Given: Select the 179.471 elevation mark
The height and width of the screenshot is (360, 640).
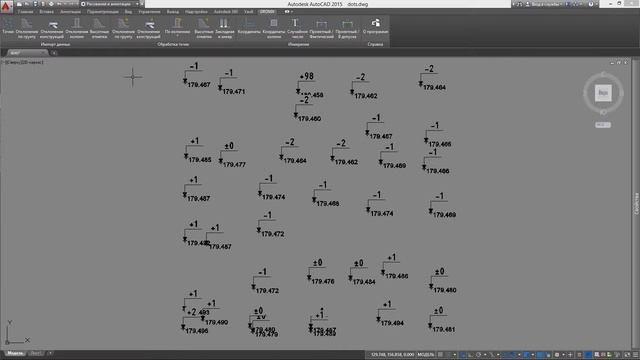Looking at the screenshot, I should point(234,92).
